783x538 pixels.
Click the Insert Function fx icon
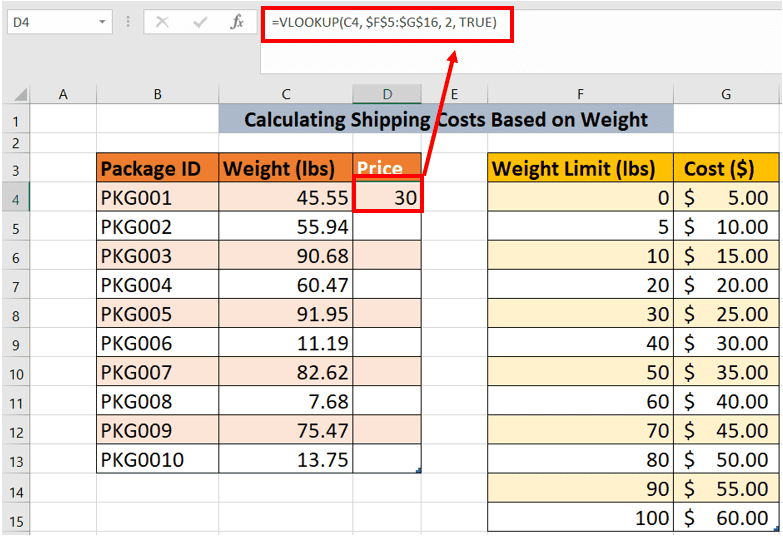coord(237,22)
